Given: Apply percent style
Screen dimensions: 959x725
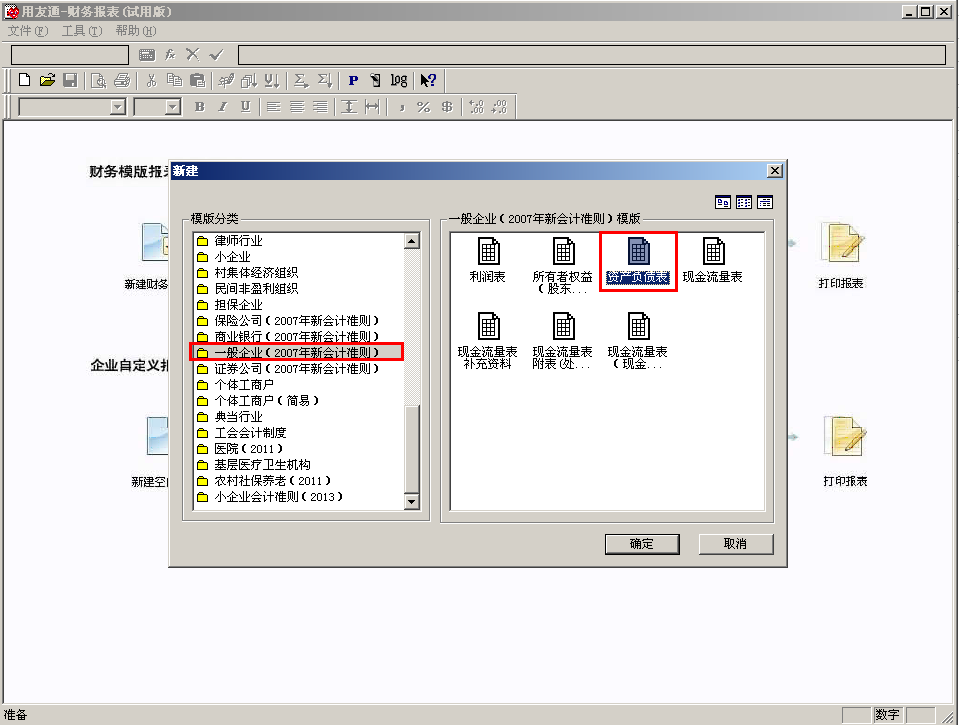Looking at the screenshot, I should (423, 107).
